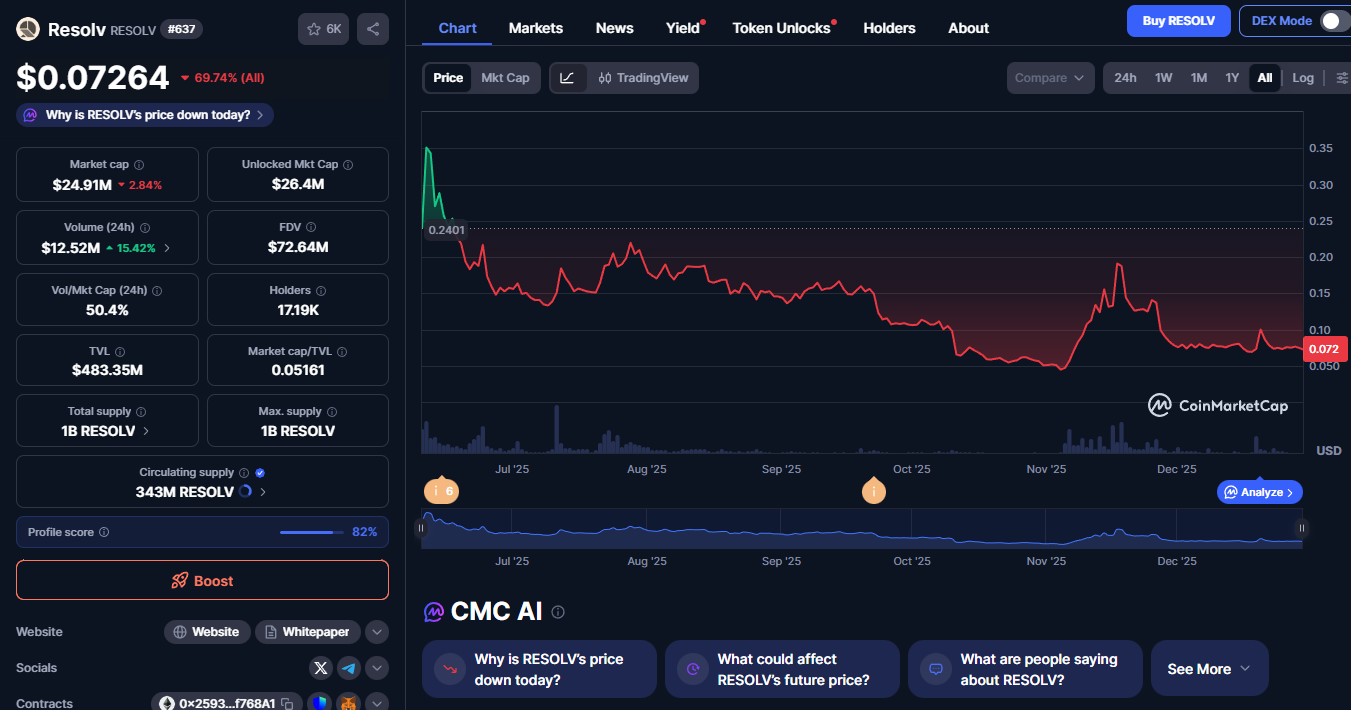1351x710 pixels.
Task: Click the CMC AI info icon
Action: click(558, 612)
